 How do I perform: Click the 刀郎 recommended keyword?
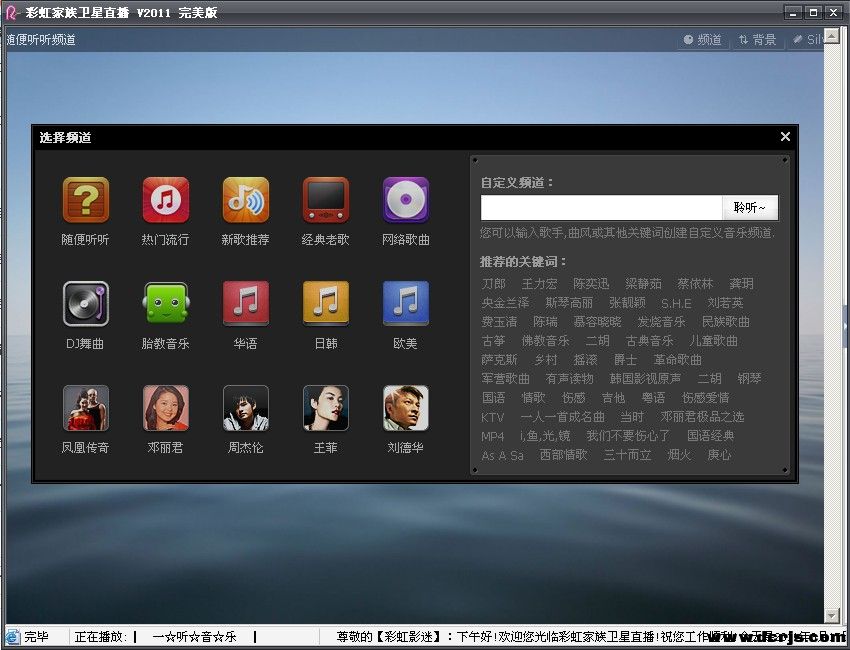[x=494, y=284]
